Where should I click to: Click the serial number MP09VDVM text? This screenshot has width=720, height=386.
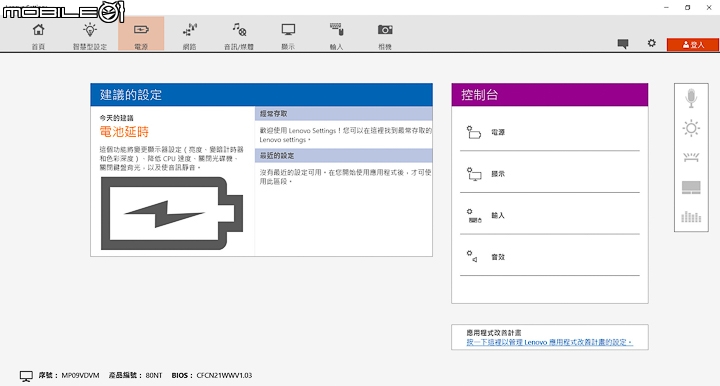(80, 375)
